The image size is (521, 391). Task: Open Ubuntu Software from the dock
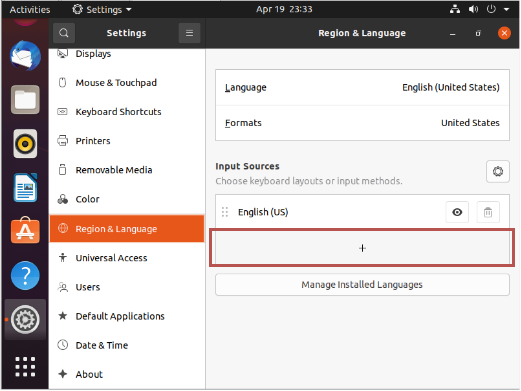pos(25,230)
